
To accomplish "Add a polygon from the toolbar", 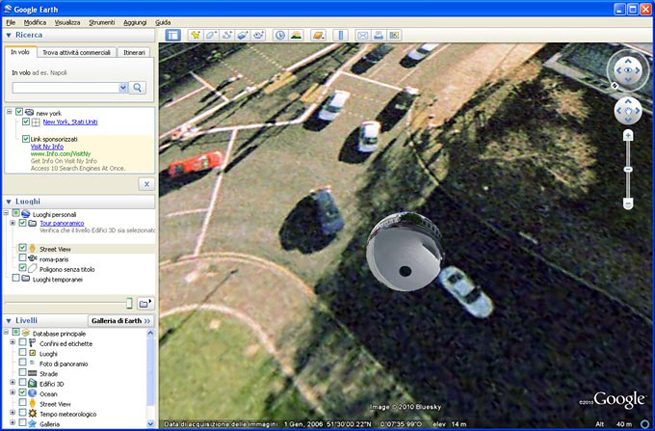I will [x=211, y=35].
